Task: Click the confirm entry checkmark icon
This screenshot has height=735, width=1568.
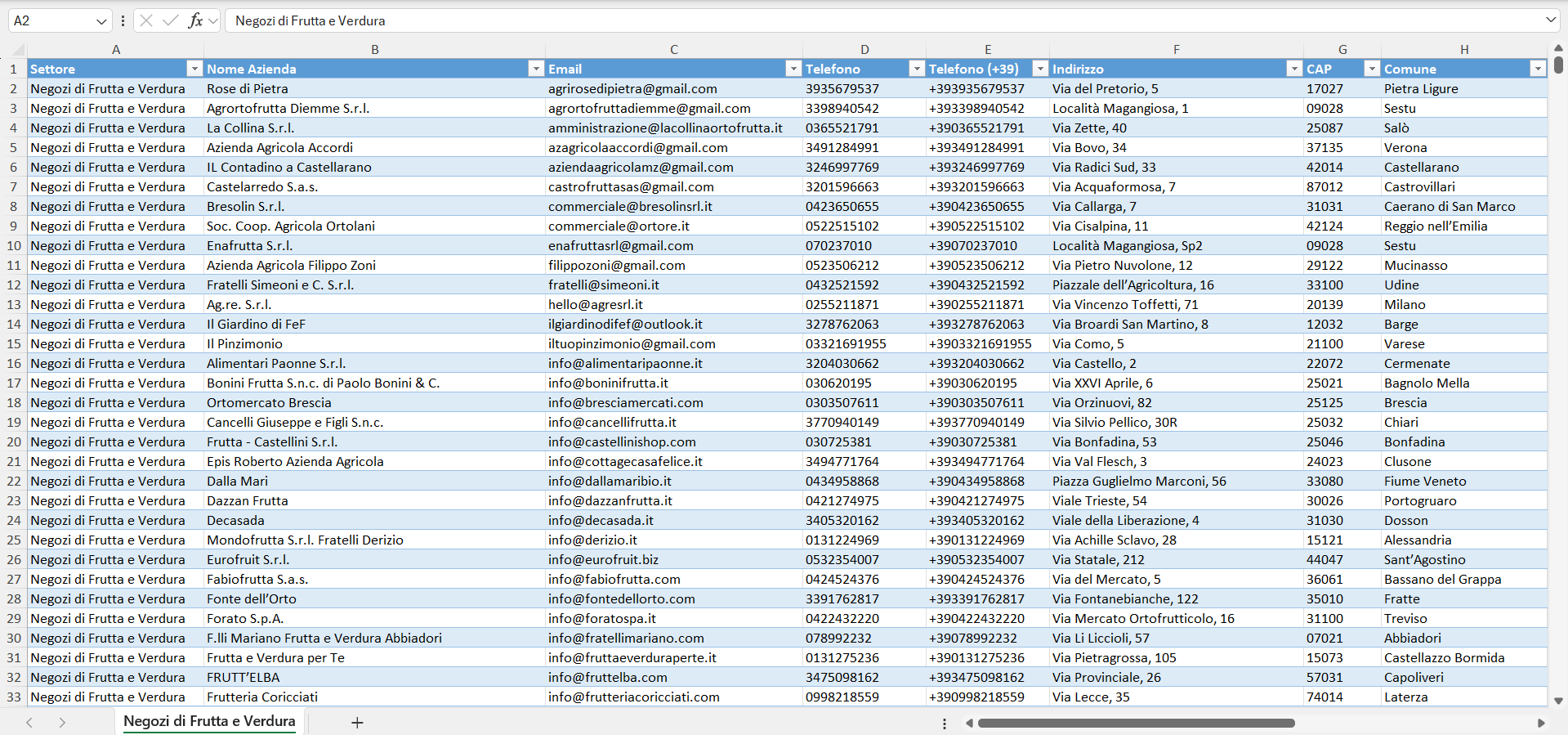Action: click(170, 20)
